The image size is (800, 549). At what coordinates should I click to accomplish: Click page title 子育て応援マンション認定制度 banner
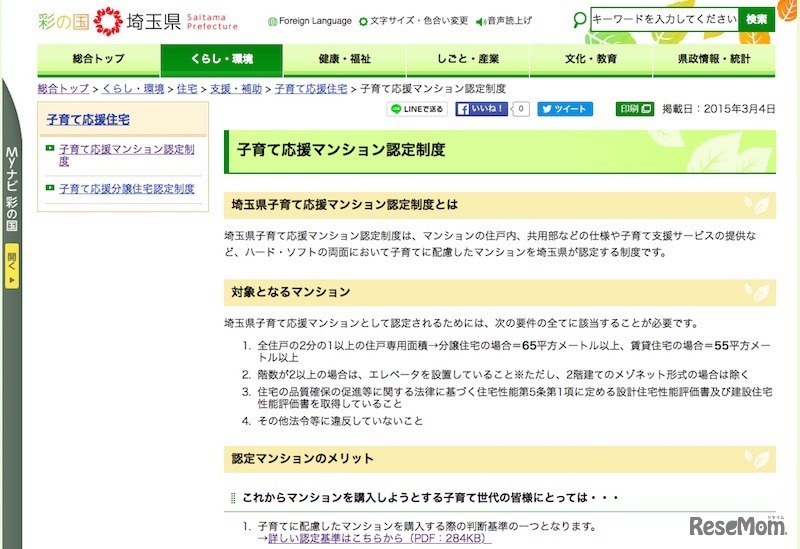point(500,151)
